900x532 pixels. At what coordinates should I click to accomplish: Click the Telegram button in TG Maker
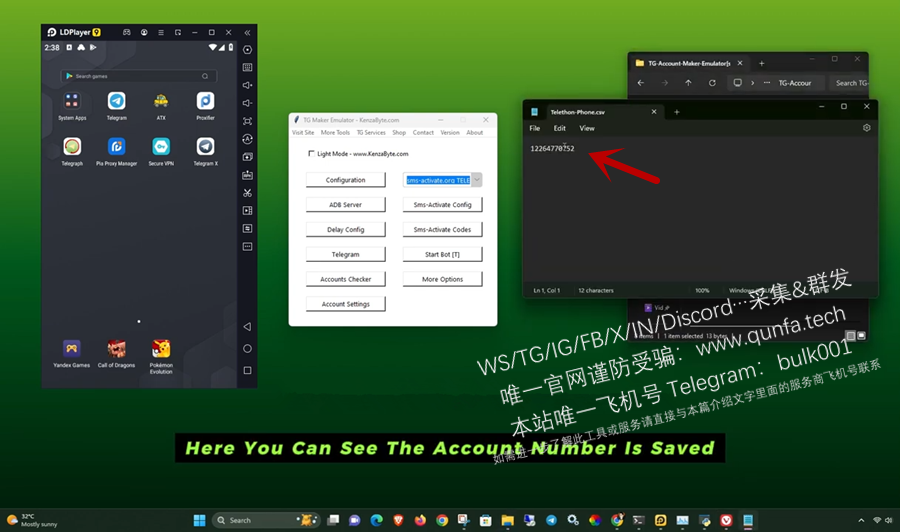click(x=346, y=254)
